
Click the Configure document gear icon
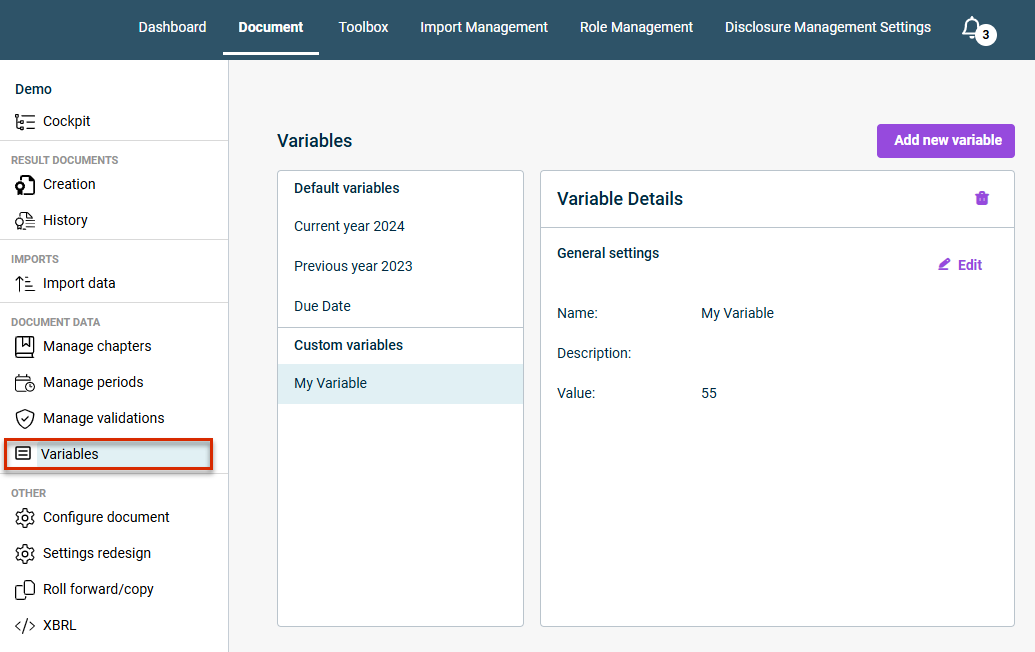coord(24,517)
